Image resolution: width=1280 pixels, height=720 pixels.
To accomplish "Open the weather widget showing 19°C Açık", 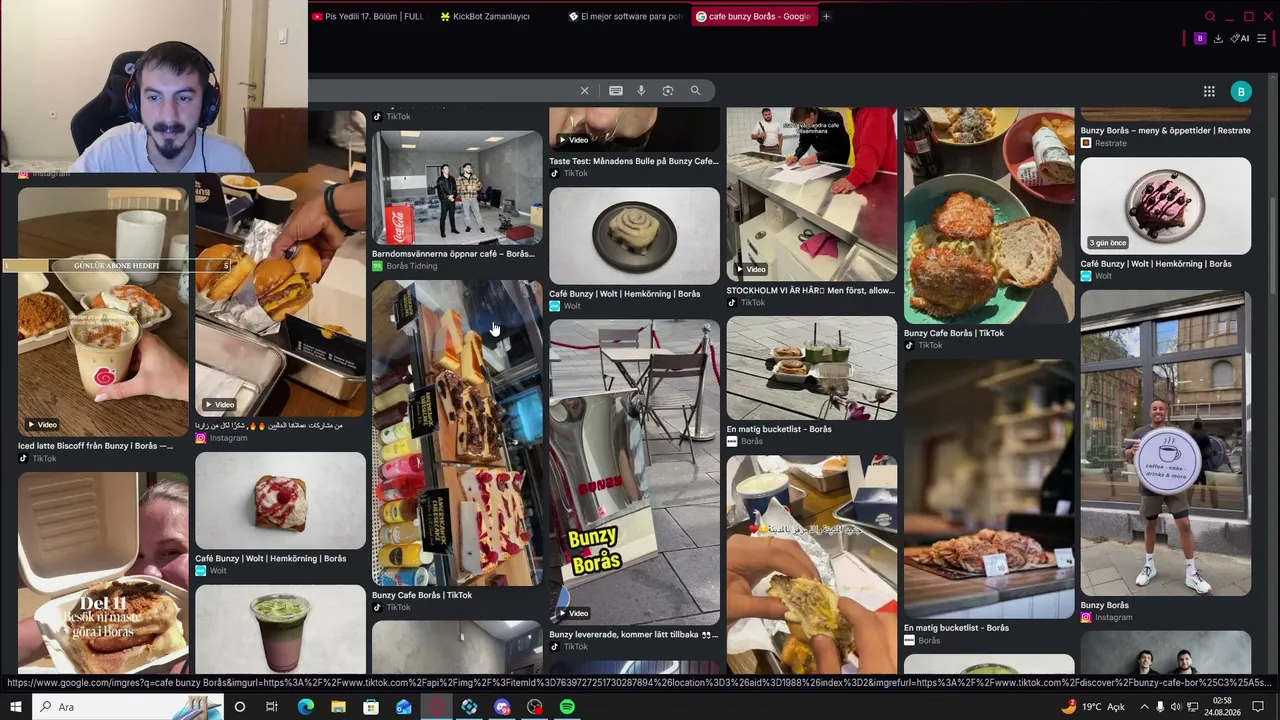I will point(1095,707).
